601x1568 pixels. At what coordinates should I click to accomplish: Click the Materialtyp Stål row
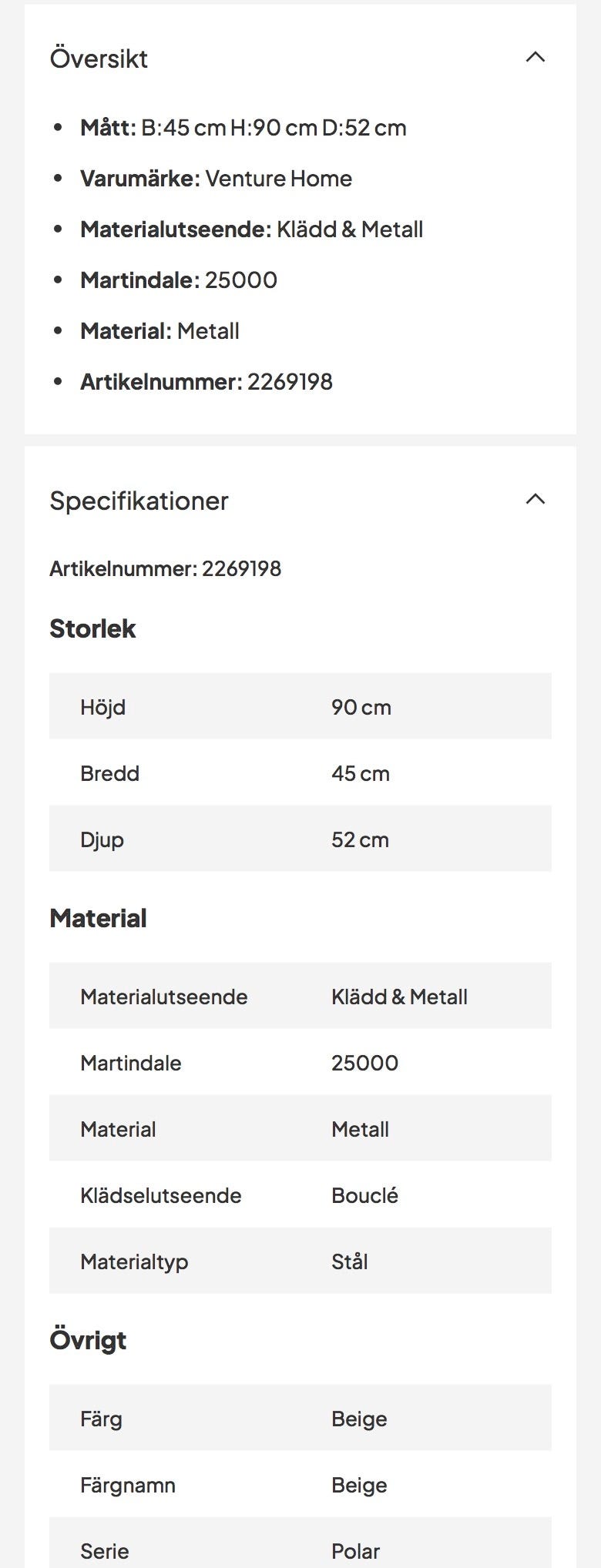[x=300, y=1261]
